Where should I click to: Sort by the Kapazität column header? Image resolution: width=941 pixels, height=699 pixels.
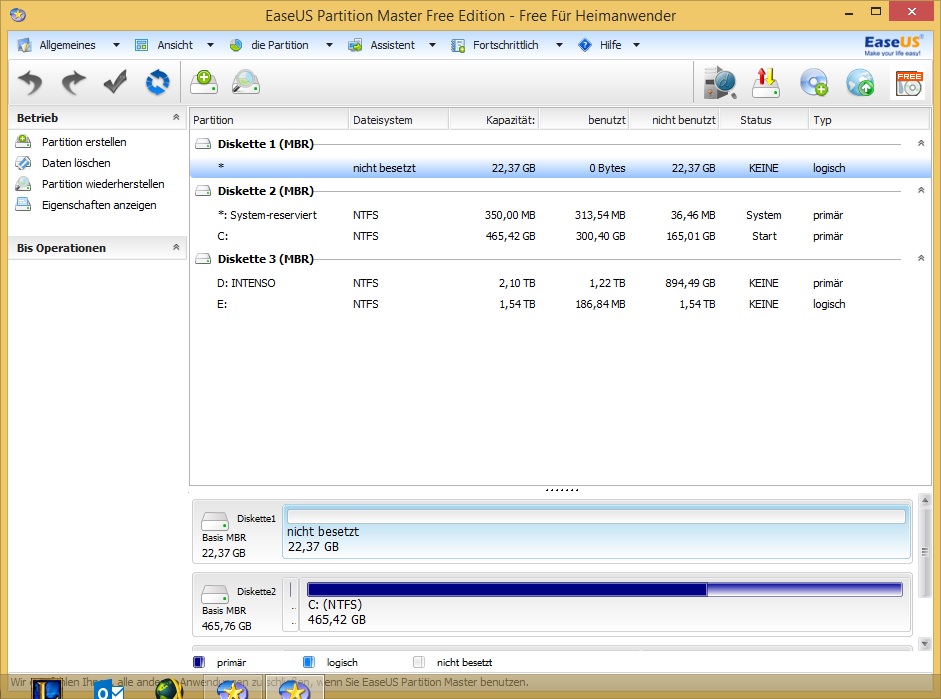(493, 120)
